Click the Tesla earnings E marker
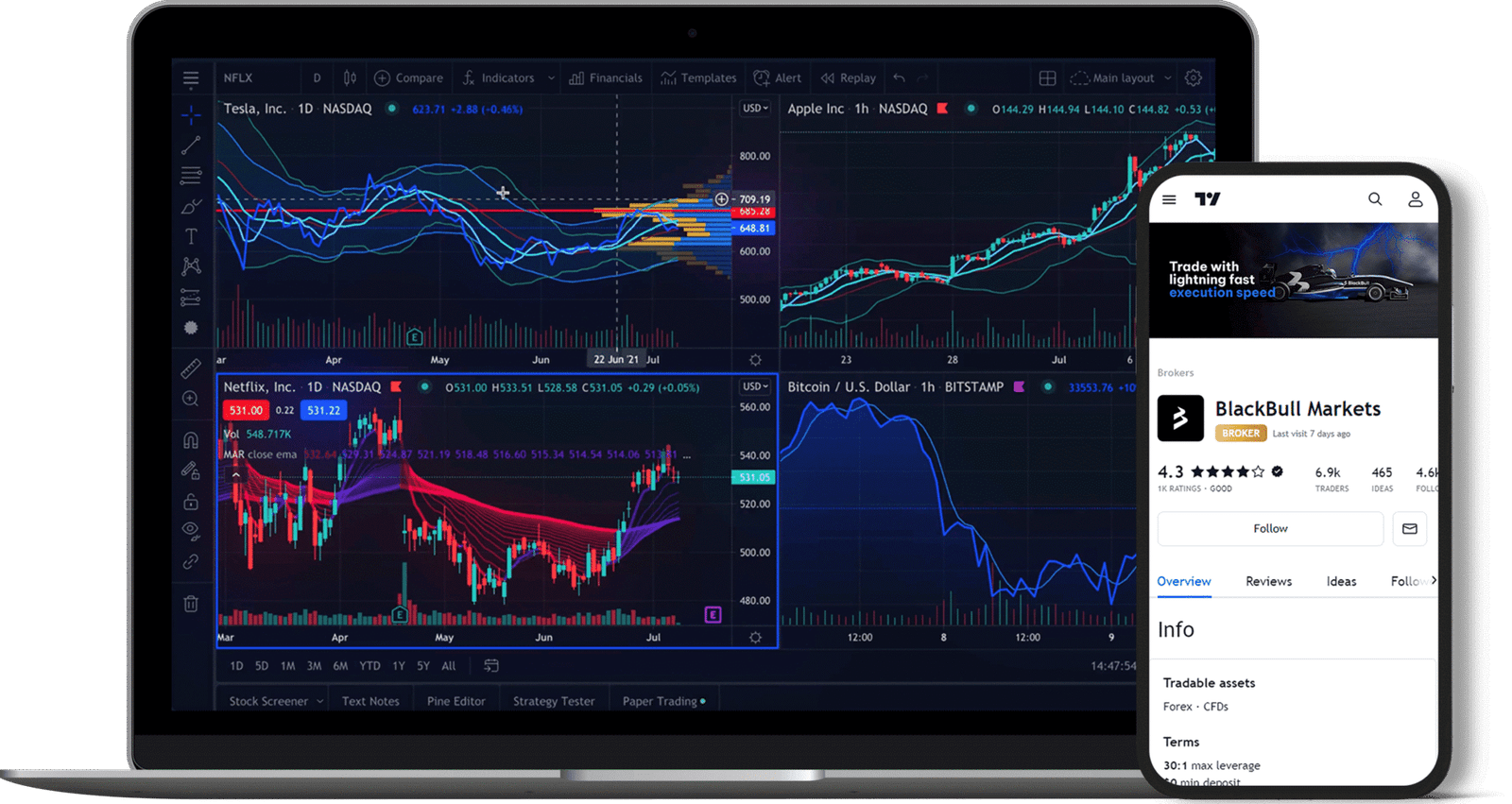The width and height of the screenshot is (1512, 804). click(x=414, y=337)
